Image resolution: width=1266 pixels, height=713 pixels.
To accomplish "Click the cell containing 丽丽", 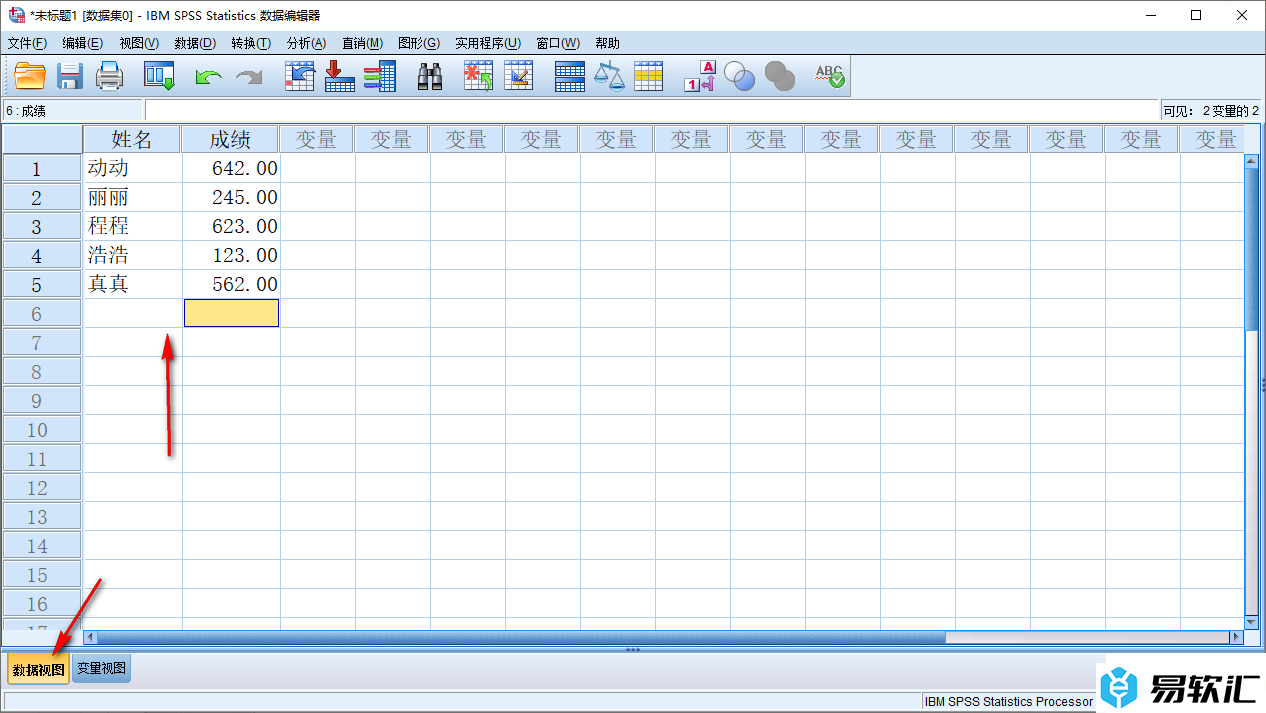I will [x=133, y=197].
